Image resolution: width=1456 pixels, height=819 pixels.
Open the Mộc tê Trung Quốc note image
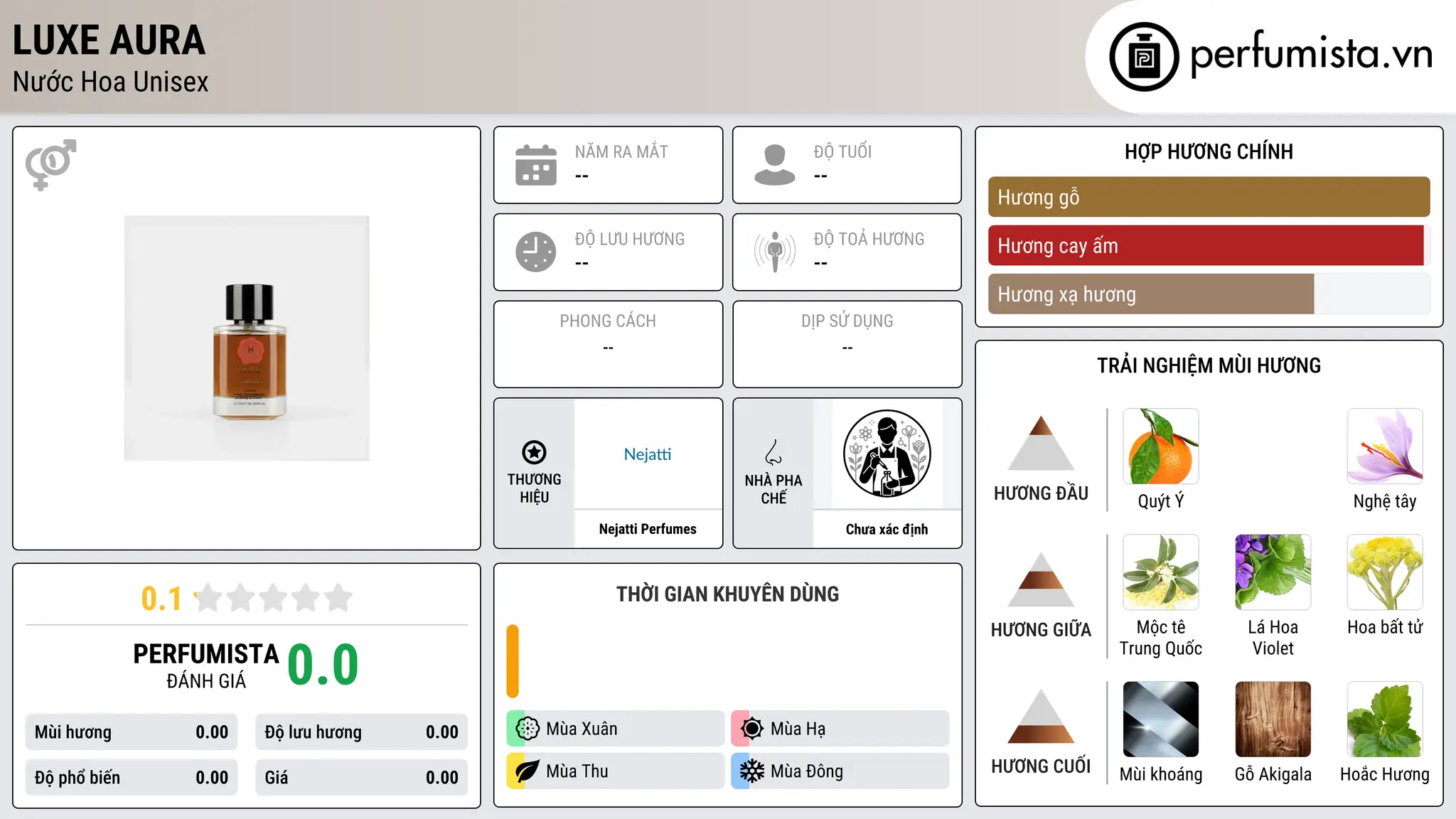pyautogui.click(x=1161, y=572)
